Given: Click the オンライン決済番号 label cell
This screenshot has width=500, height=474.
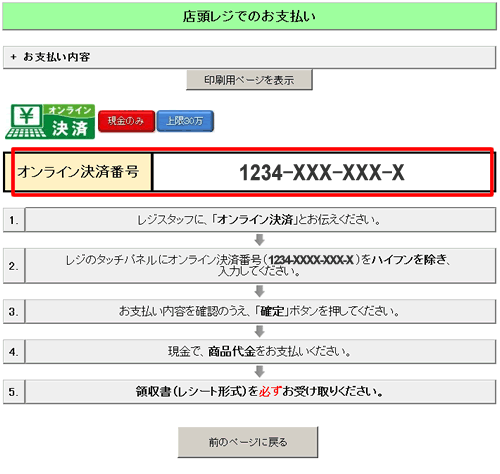Looking at the screenshot, I should 79,172.
